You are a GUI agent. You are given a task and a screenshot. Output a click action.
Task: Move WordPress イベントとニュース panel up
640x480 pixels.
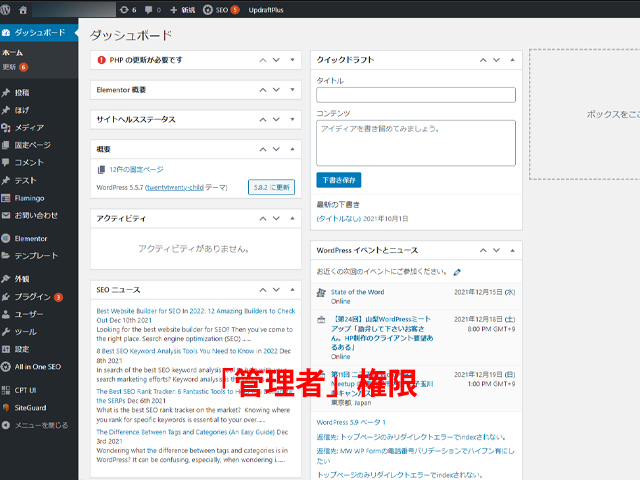(x=483, y=250)
